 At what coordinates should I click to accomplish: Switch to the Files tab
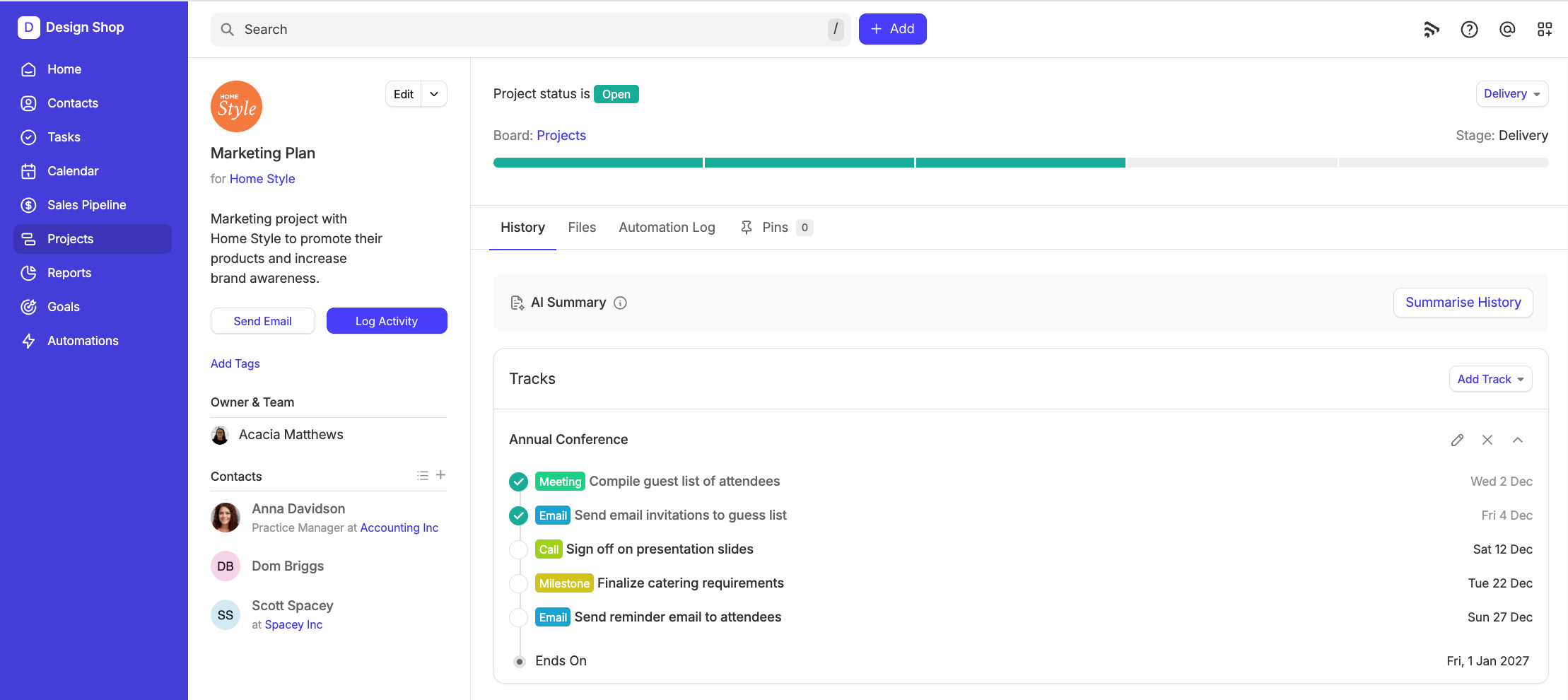pyautogui.click(x=582, y=228)
